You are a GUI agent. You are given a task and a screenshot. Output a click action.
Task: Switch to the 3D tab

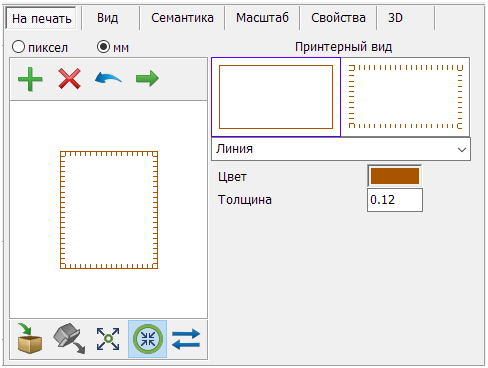coord(395,18)
